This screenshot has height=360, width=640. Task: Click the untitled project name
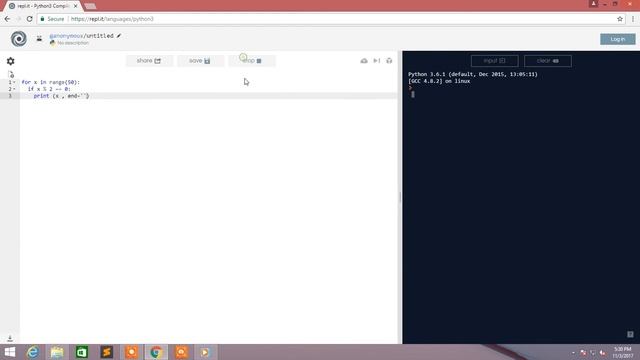coord(99,36)
